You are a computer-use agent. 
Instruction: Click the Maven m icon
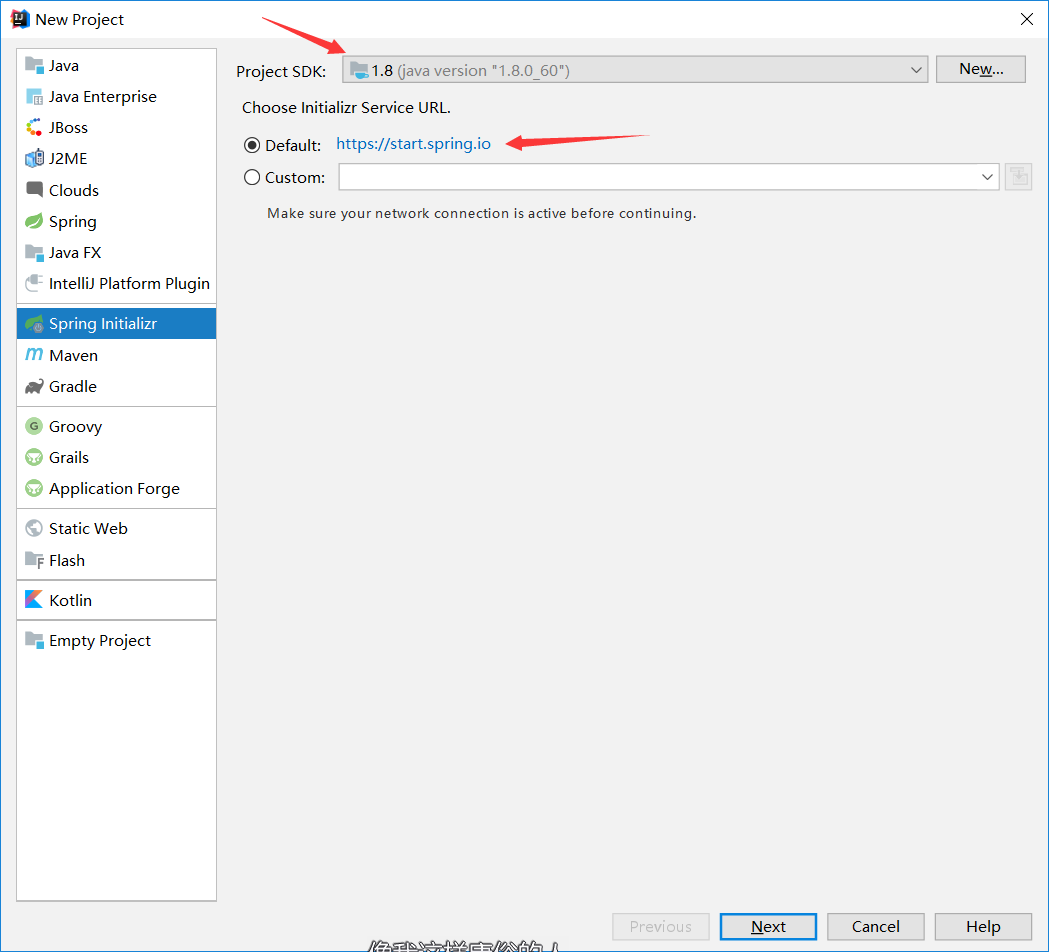coord(34,355)
